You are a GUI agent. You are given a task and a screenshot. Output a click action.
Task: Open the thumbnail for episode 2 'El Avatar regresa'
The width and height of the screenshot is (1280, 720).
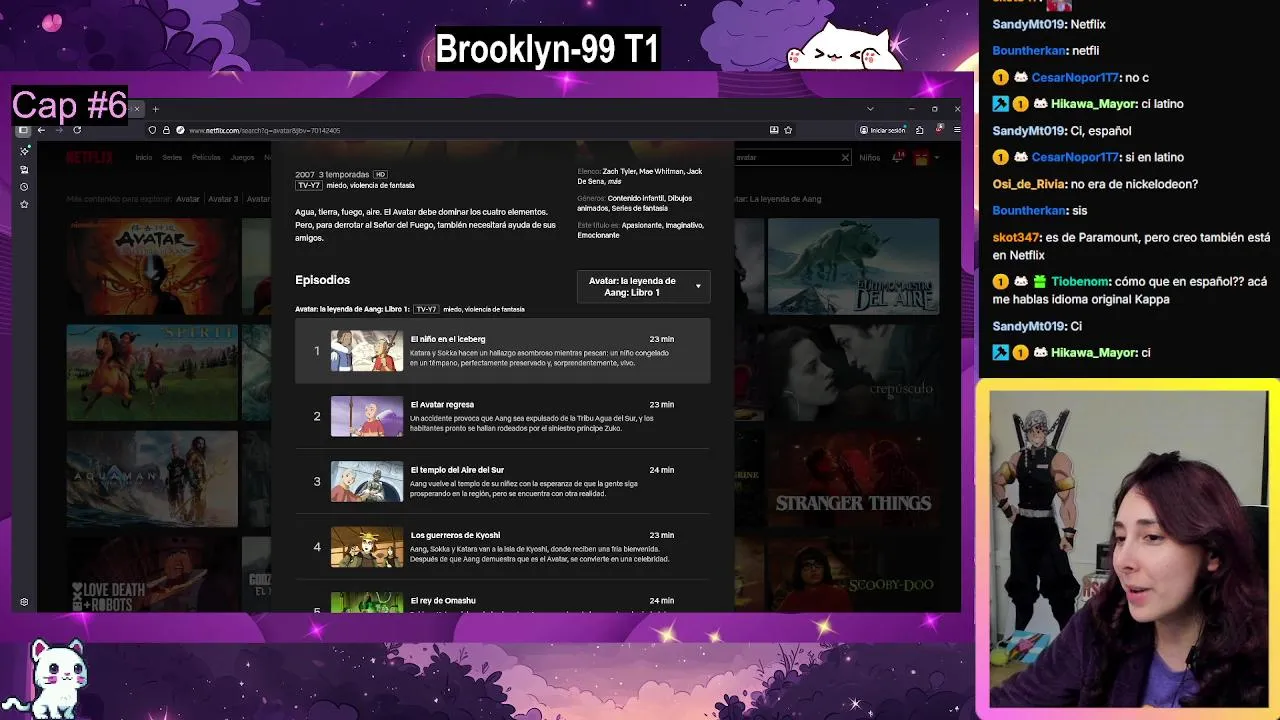point(367,416)
